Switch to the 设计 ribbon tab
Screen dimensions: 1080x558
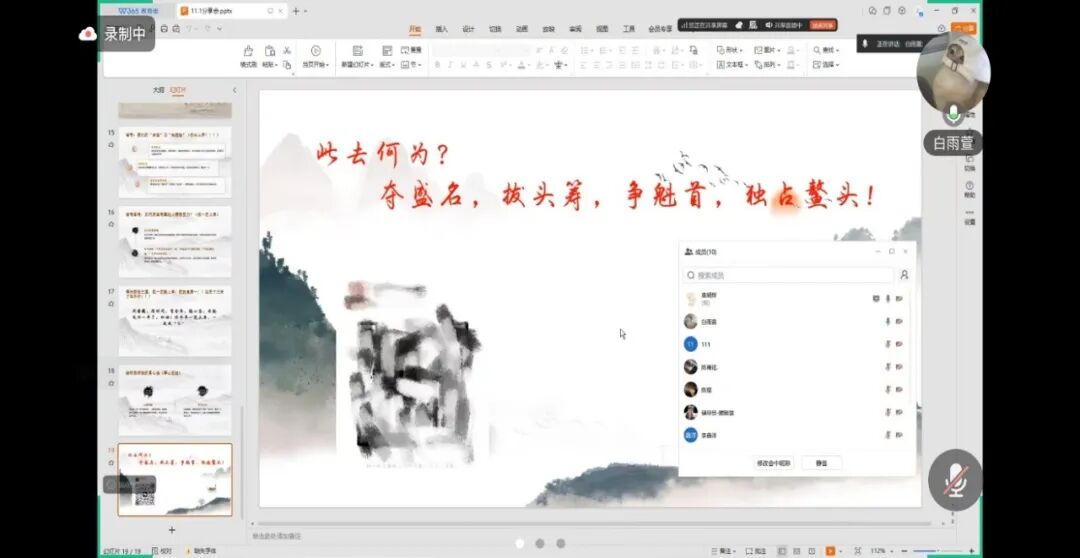(468, 29)
